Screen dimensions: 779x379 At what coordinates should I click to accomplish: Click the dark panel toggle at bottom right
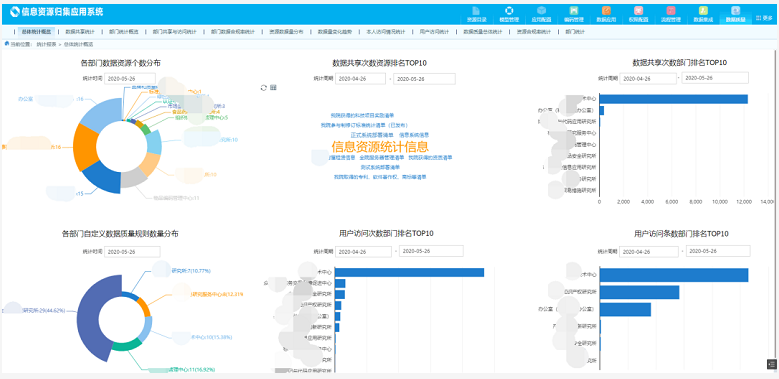tap(771, 365)
